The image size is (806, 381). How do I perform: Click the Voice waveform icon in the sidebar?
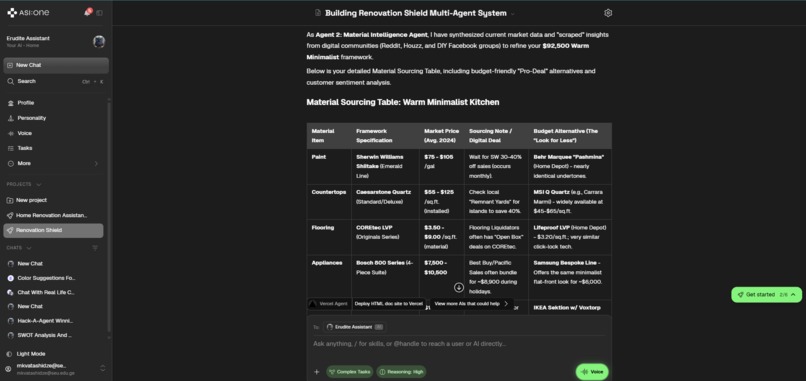(10, 133)
